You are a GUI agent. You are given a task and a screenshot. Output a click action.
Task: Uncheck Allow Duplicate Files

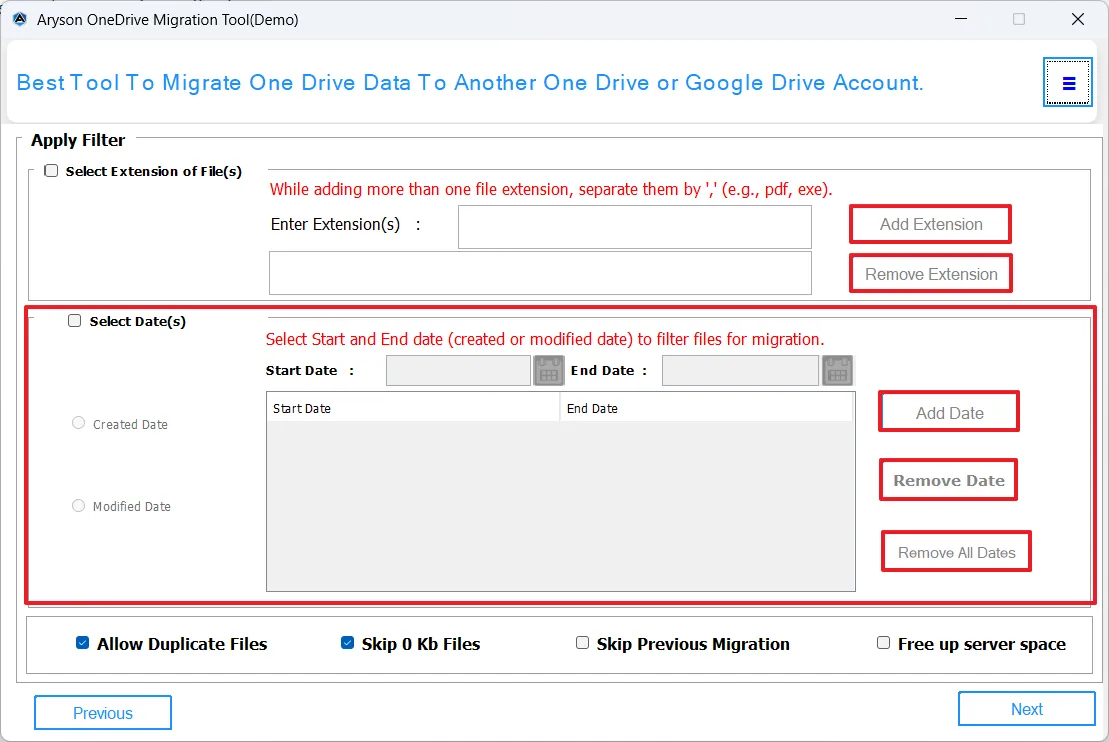point(83,643)
